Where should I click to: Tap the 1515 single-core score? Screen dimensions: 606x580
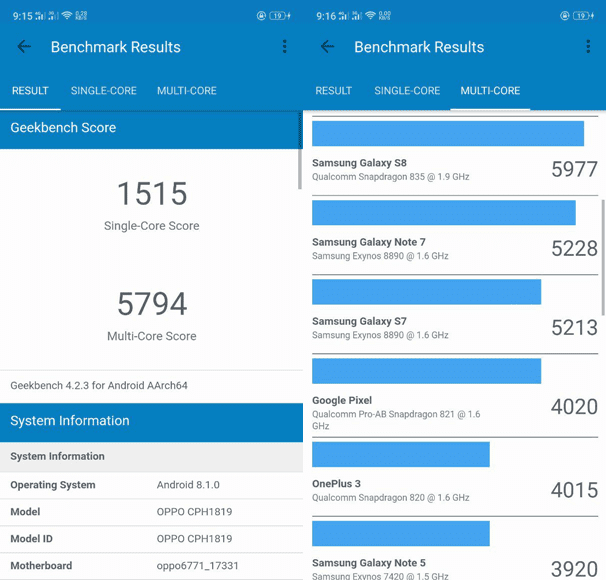tap(152, 193)
